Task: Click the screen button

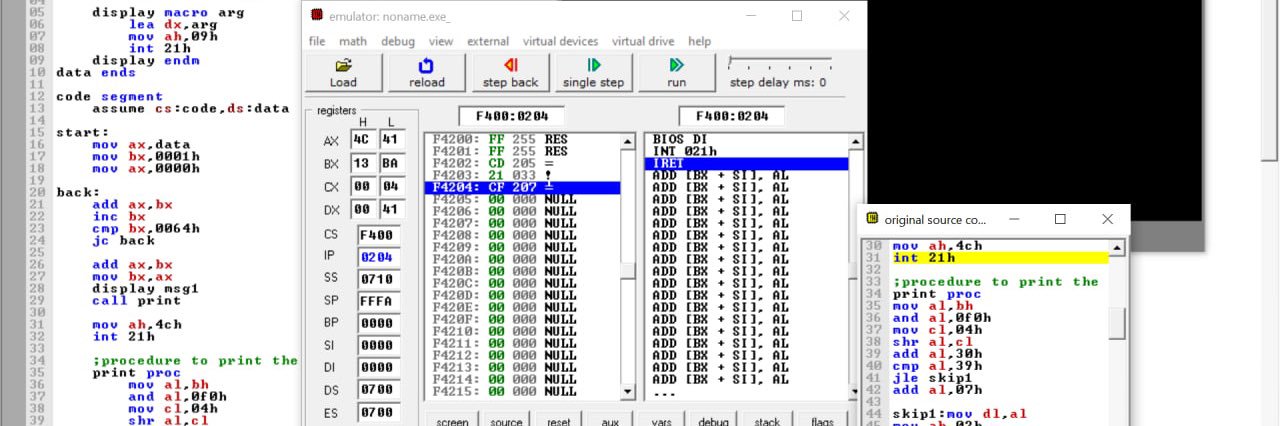Action: point(452,418)
